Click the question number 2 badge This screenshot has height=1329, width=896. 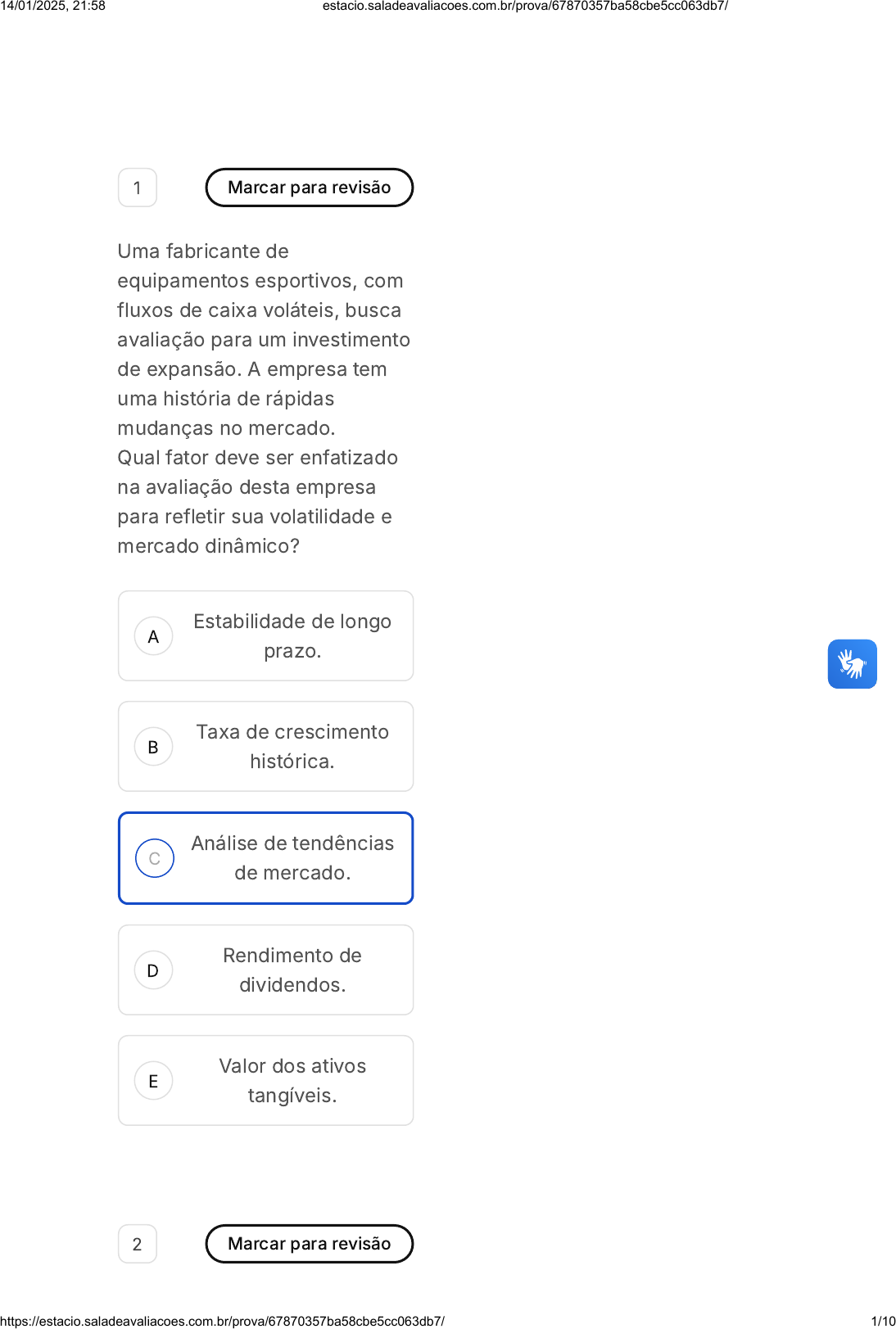(138, 1244)
